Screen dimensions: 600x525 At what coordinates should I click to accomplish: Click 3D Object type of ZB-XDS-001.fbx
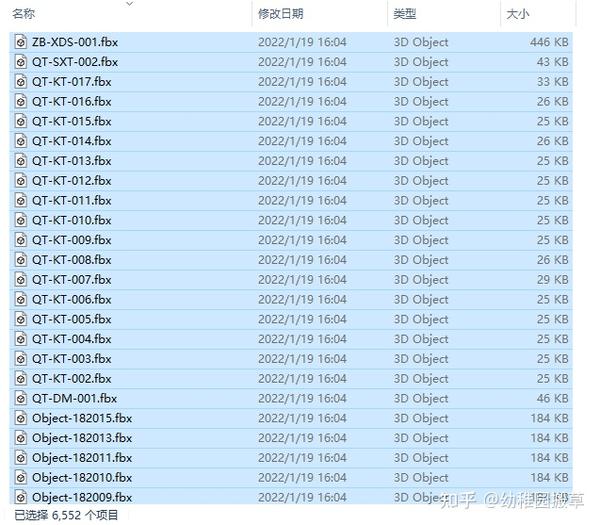421,42
